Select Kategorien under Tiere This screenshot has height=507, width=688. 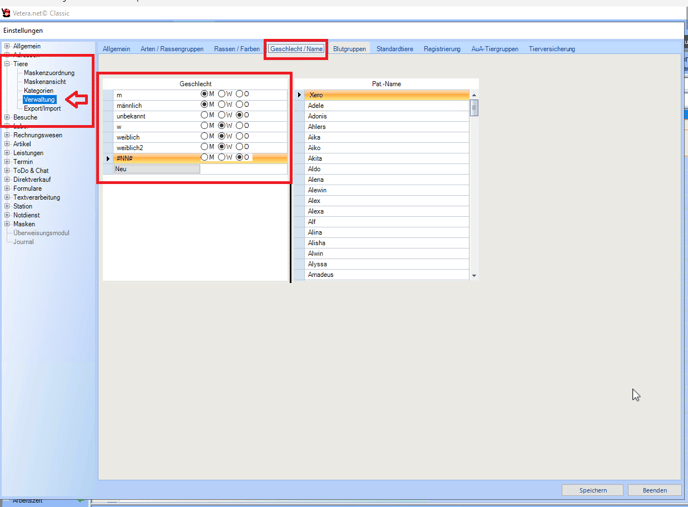(39, 90)
